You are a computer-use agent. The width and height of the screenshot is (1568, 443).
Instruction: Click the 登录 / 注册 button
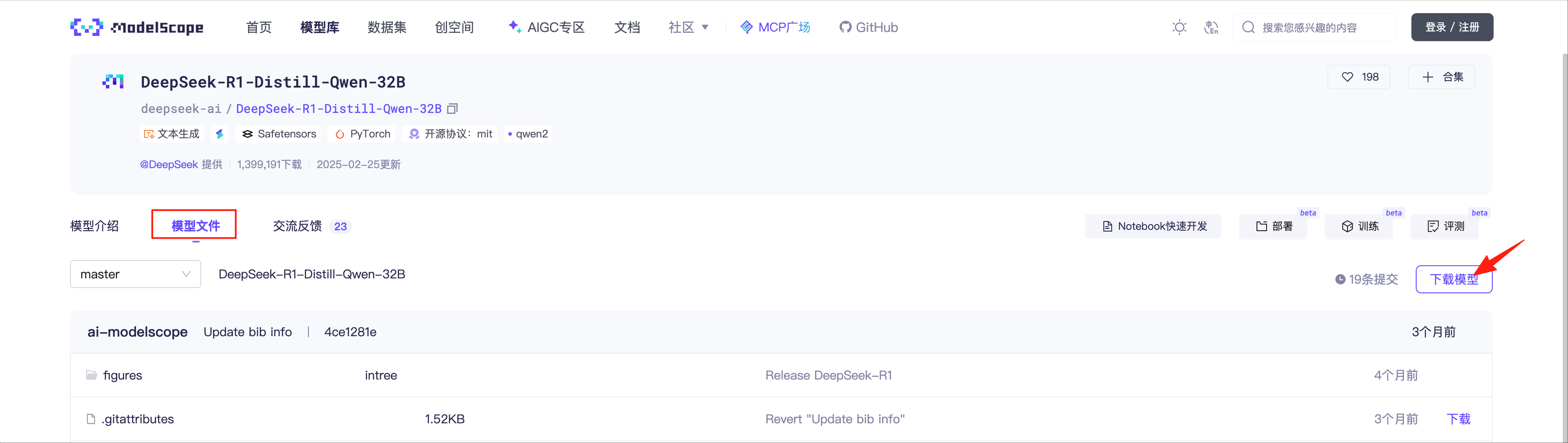pos(1452,28)
